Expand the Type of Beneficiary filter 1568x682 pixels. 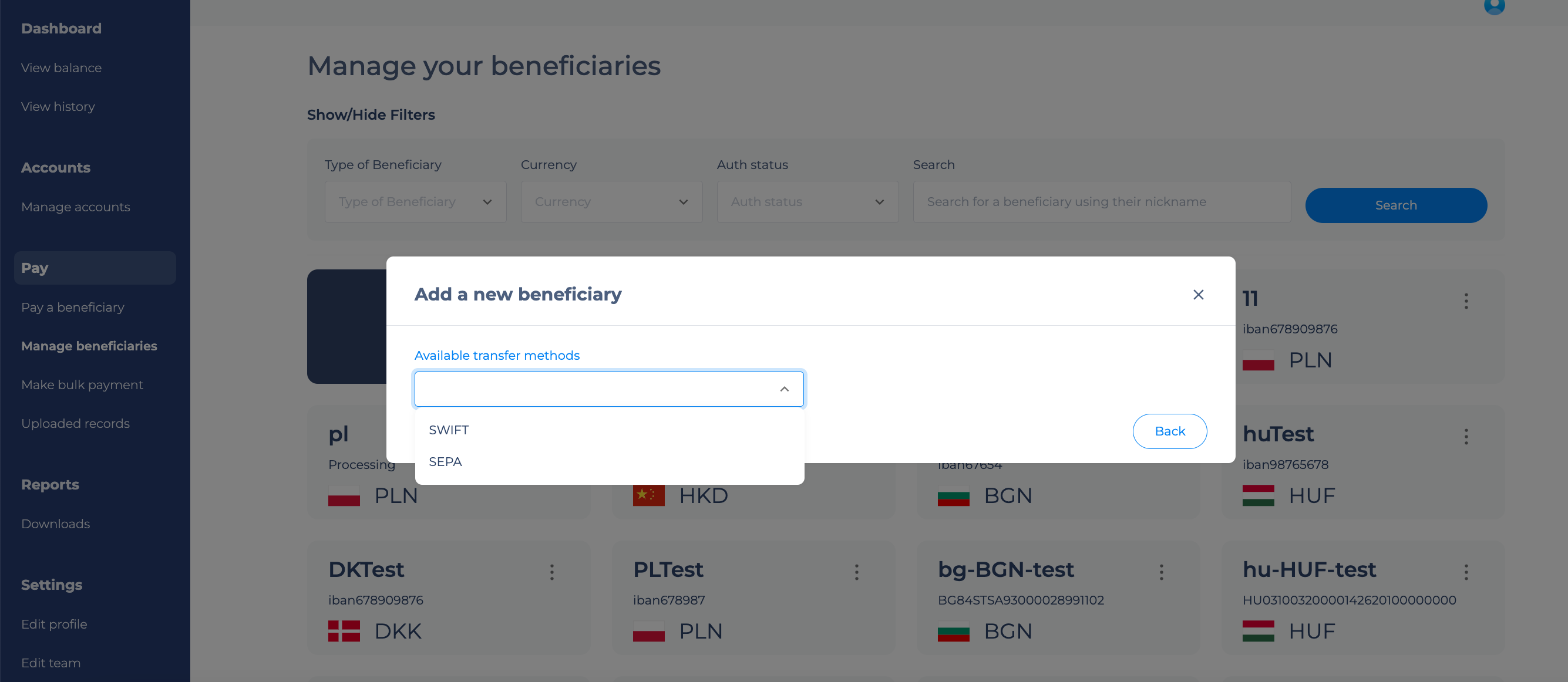415,202
